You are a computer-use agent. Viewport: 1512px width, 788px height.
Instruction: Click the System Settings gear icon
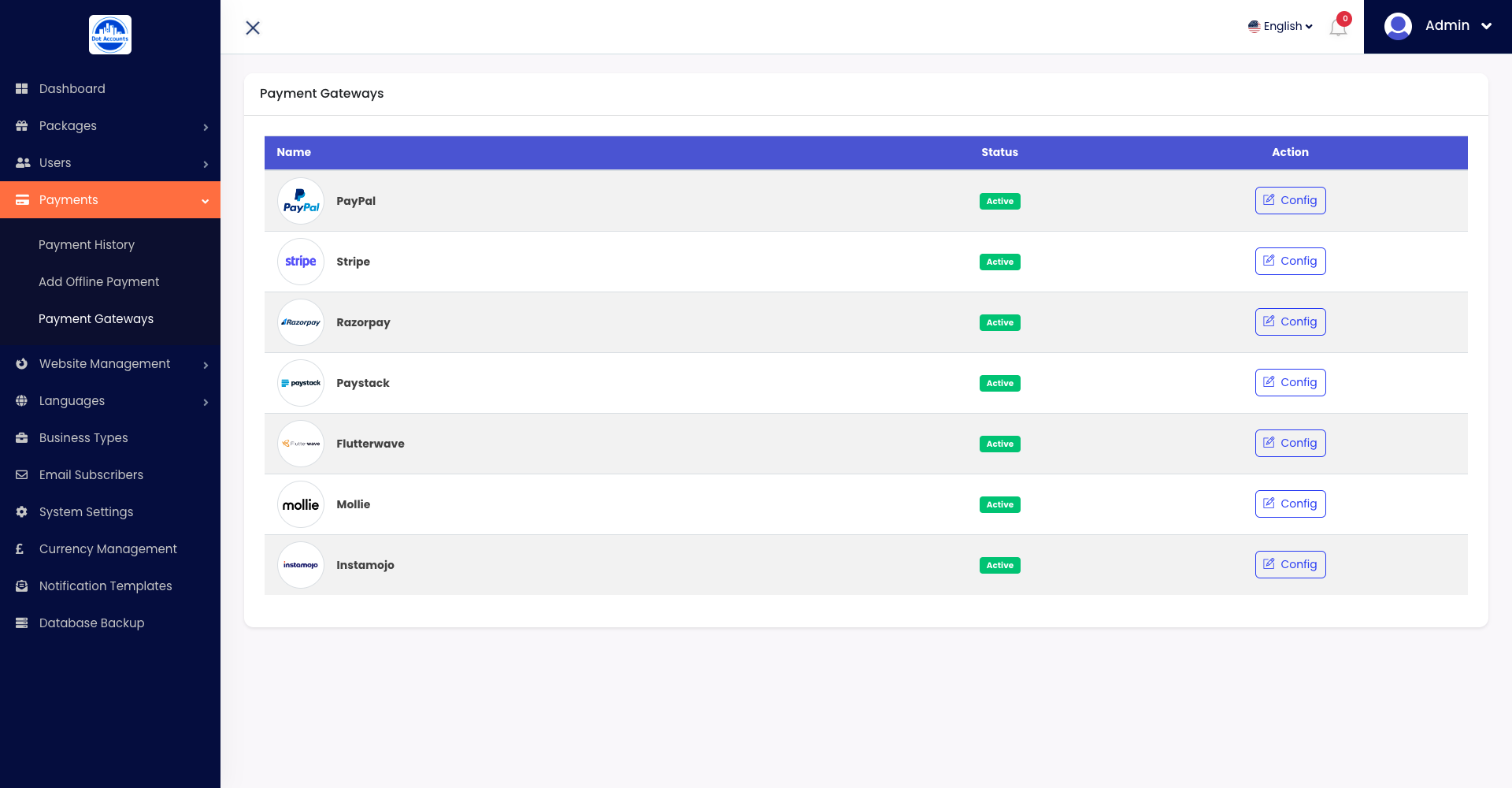(x=22, y=512)
